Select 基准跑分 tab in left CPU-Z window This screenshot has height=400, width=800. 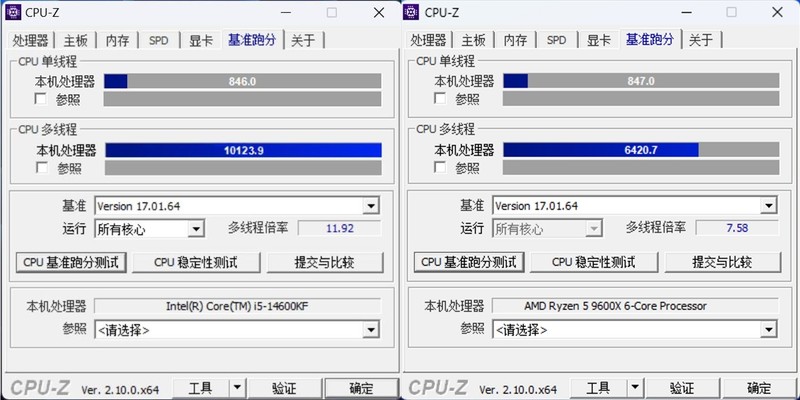click(x=253, y=39)
